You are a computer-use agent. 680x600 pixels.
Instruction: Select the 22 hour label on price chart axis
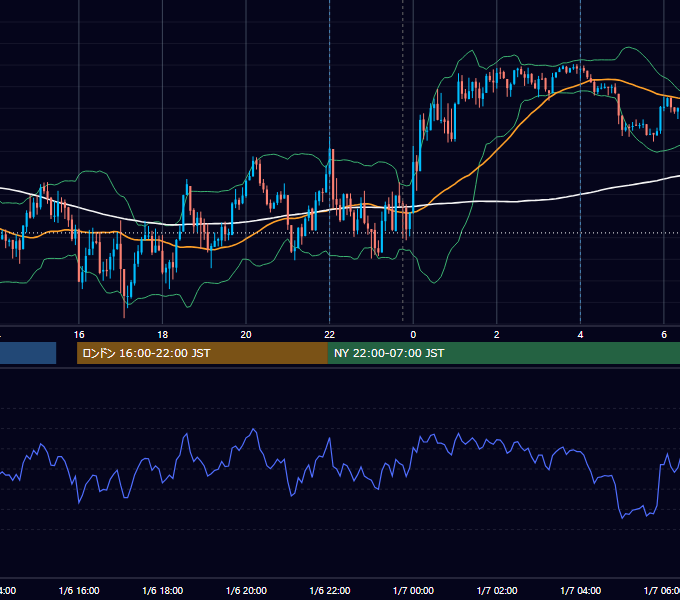[x=330, y=334]
